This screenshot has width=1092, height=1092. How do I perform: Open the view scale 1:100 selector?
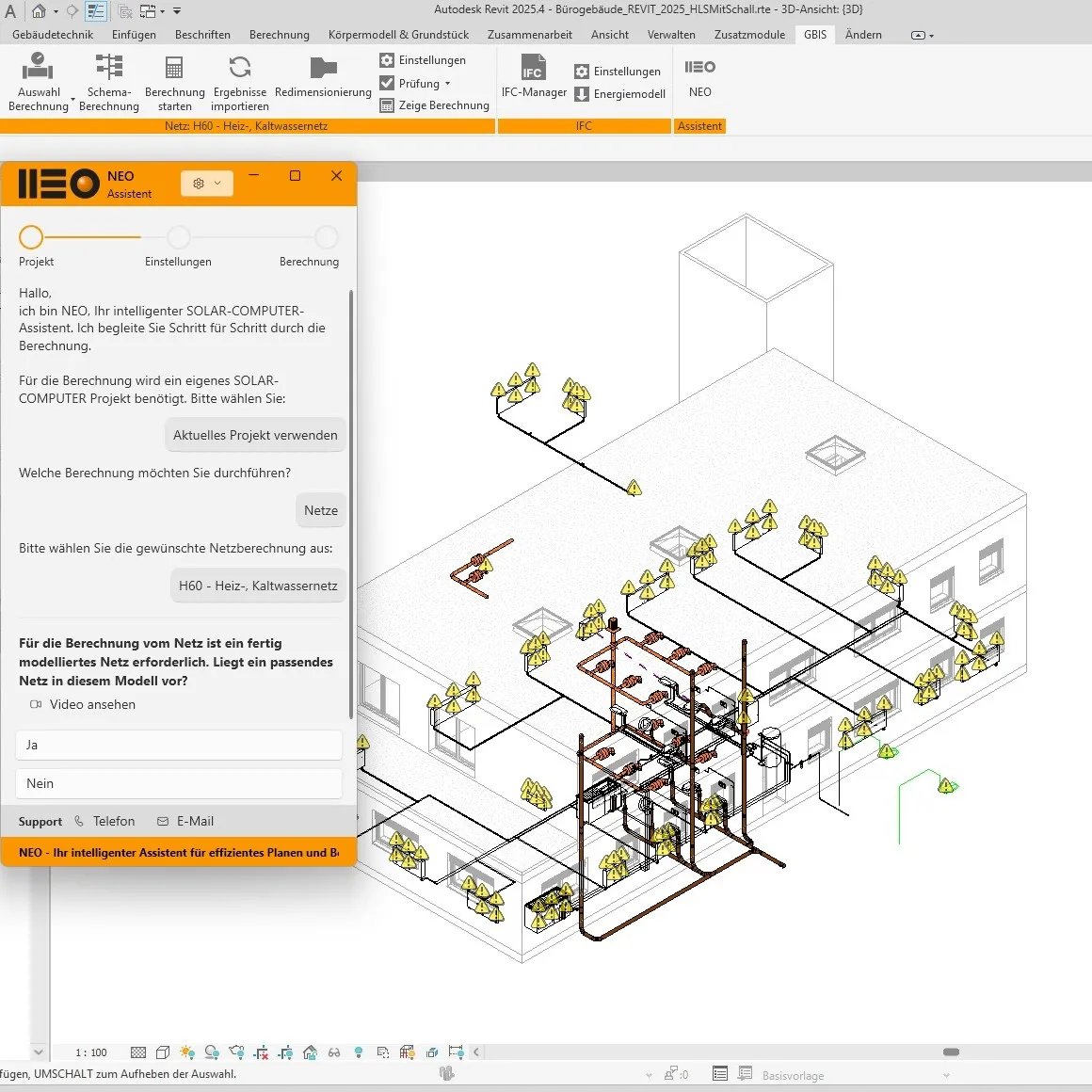(91, 1052)
